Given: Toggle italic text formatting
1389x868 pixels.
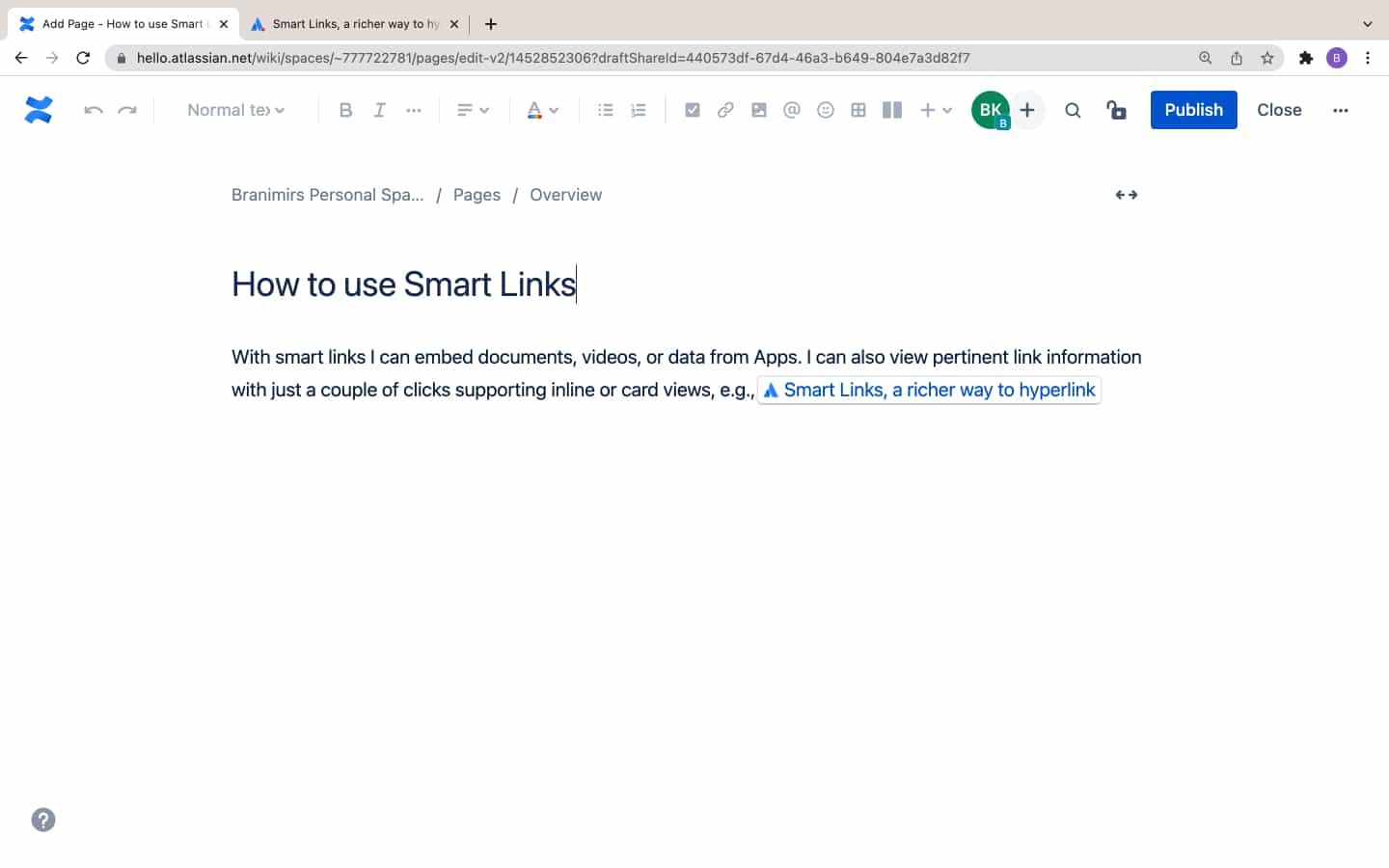Looking at the screenshot, I should (x=380, y=110).
